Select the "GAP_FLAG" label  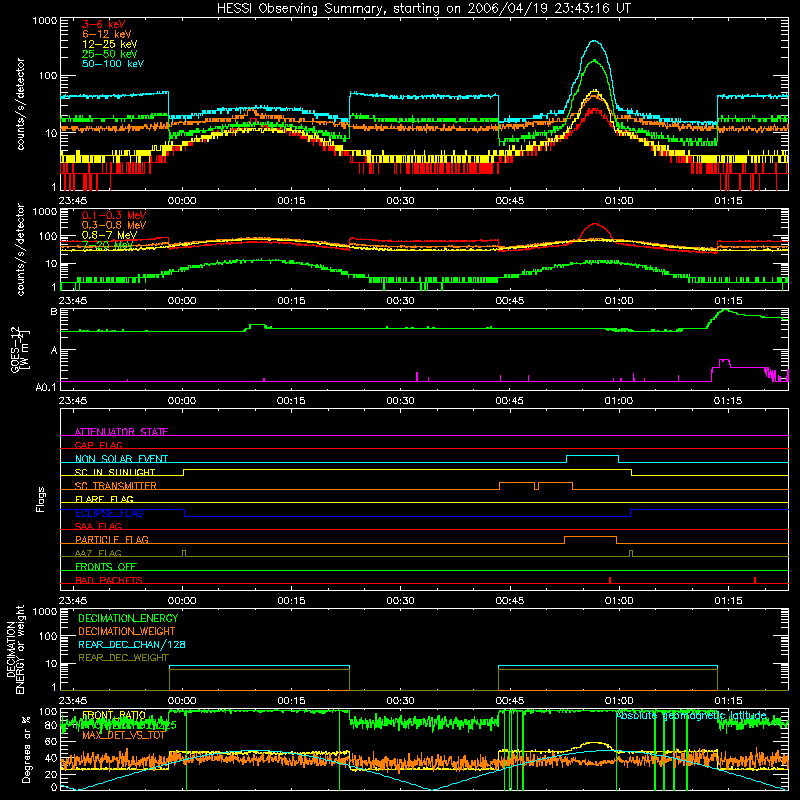pyautogui.click(x=98, y=445)
